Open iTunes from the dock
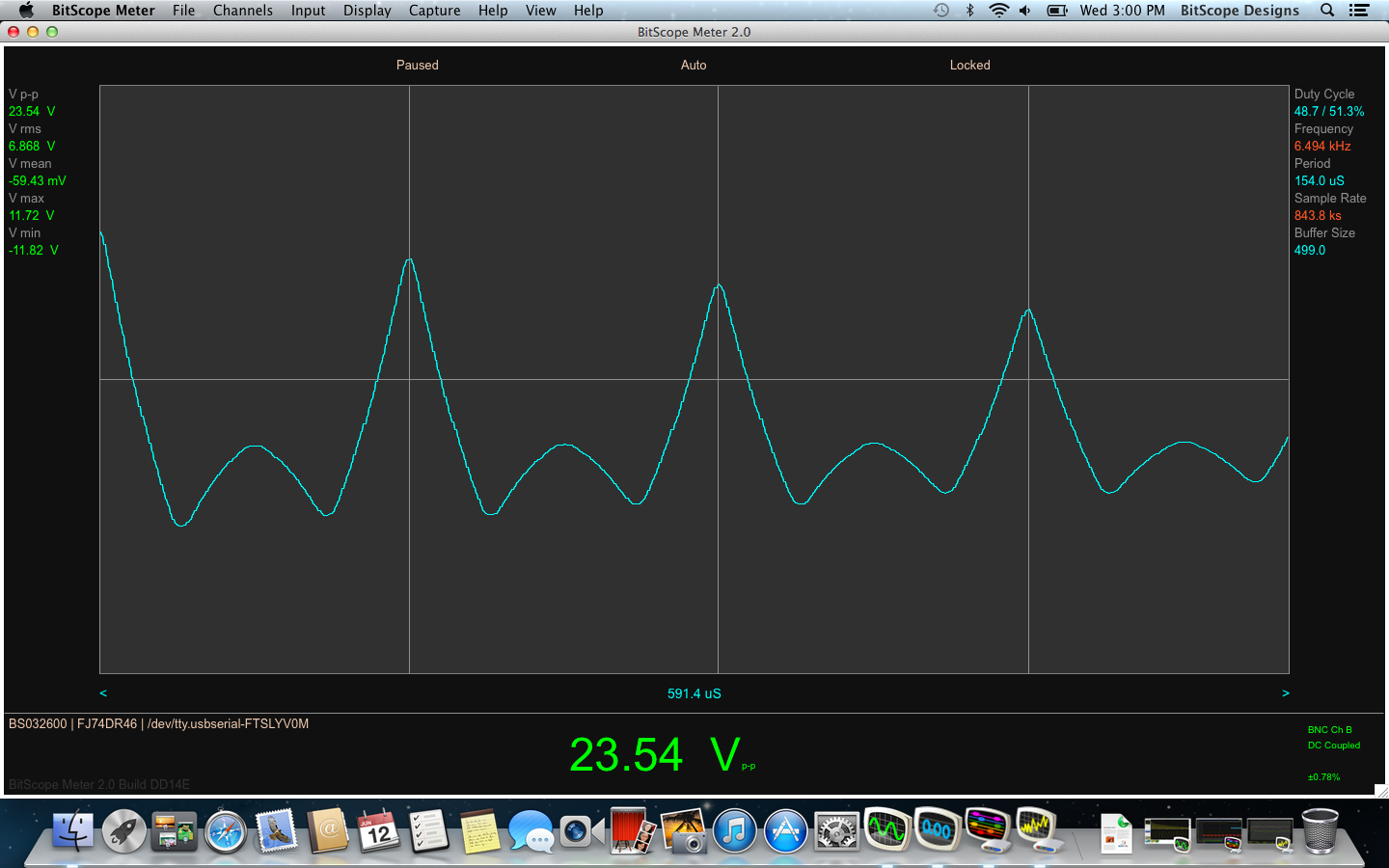This screenshot has height=868, width=1389. tap(735, 831)
